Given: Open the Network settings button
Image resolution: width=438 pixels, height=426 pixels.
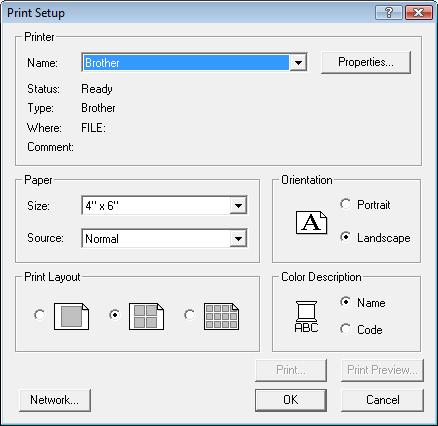Looking at the screenshot, I should (55, 400).
